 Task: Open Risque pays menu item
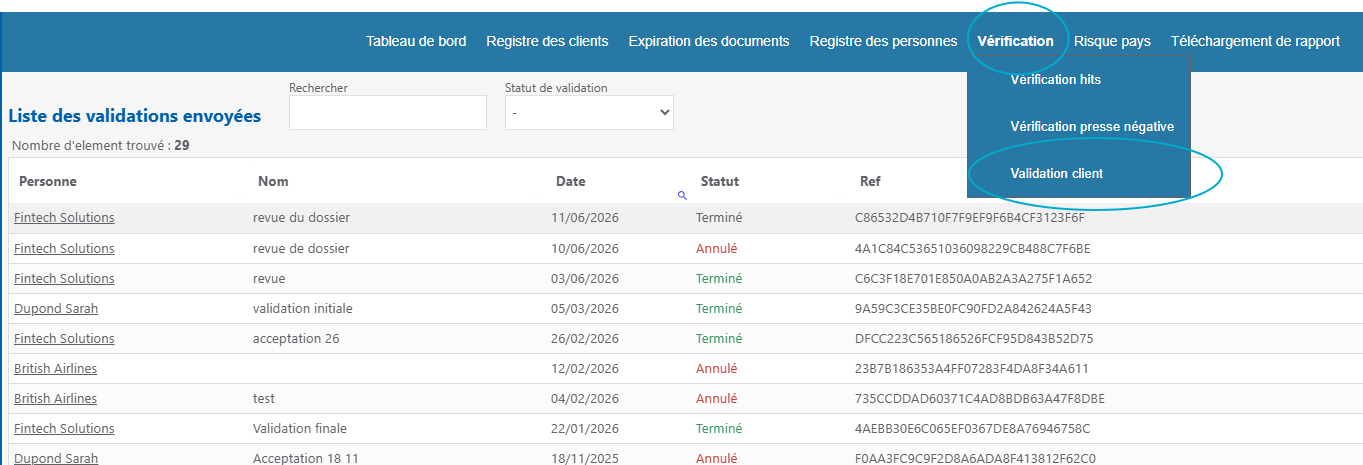tap(1112, 41)
